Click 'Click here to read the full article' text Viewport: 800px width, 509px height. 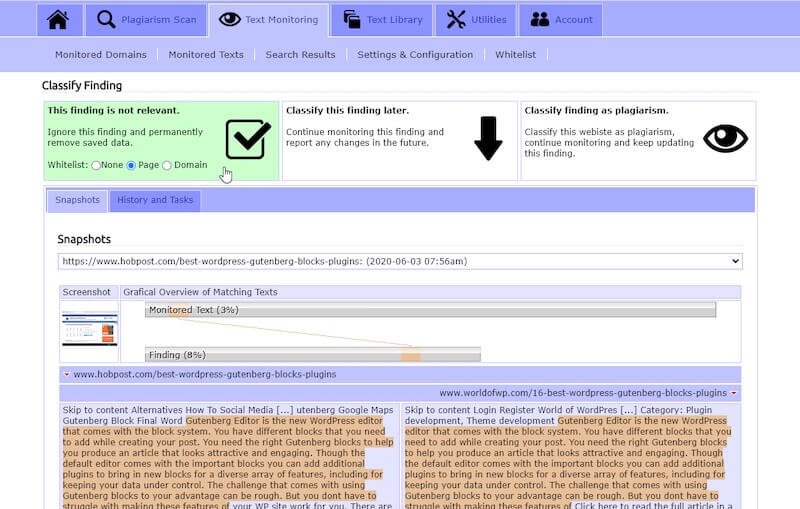(646, 505)
